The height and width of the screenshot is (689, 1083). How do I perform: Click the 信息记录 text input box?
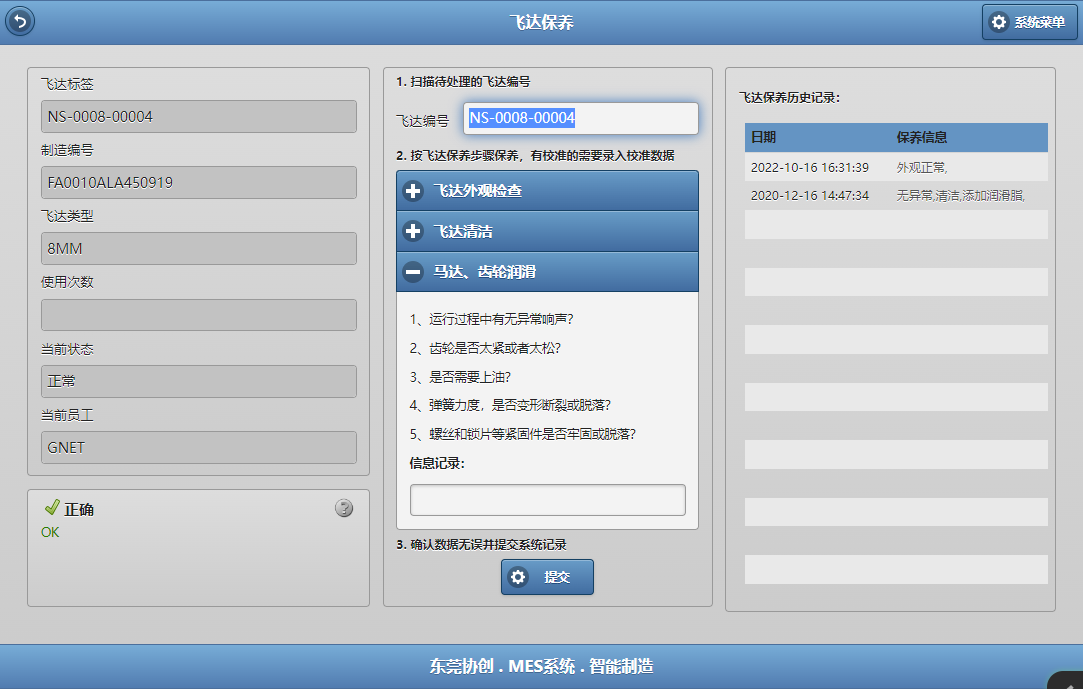point(547,500)
